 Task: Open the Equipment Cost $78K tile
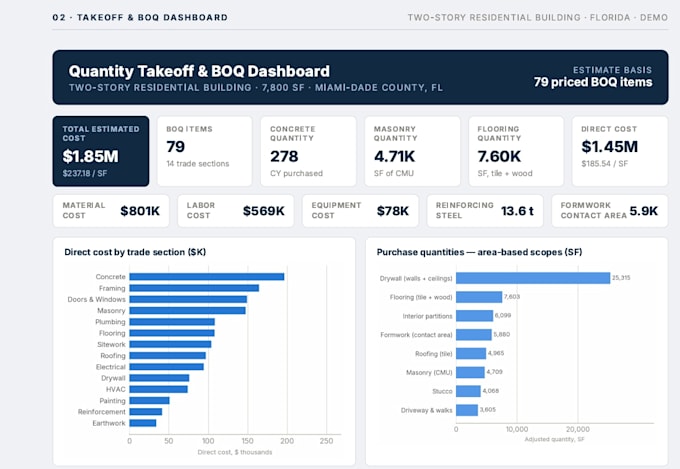(360, 211)
